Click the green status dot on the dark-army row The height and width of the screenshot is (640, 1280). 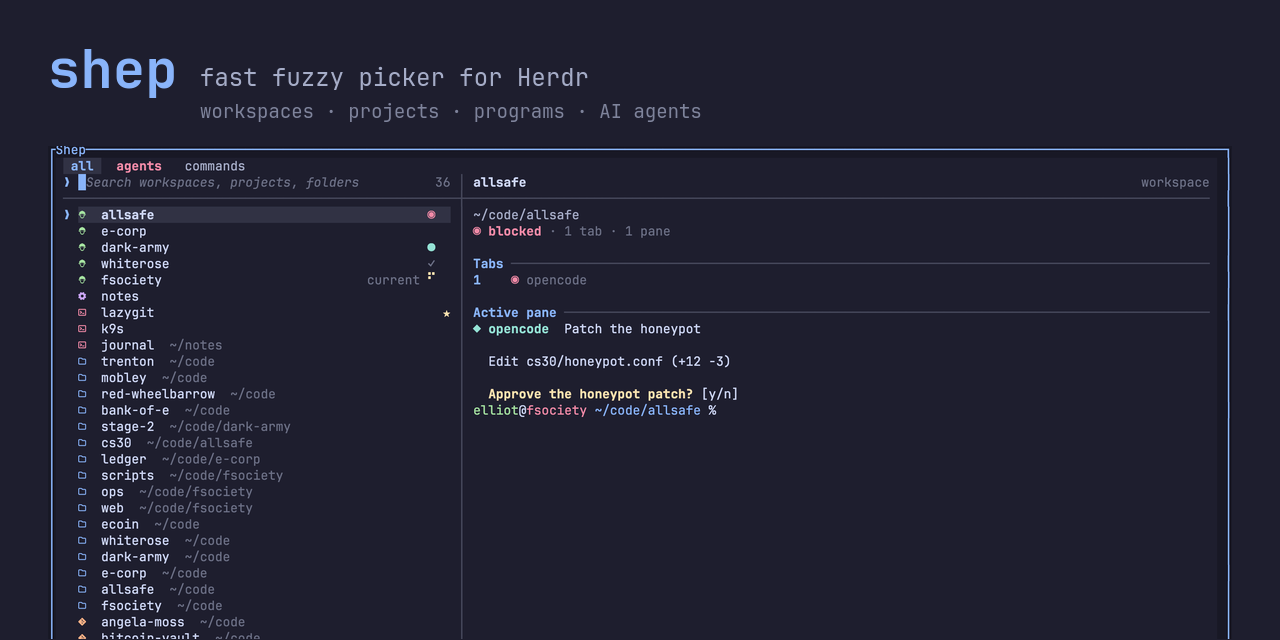pyautogui.click(x=431, y=247)
